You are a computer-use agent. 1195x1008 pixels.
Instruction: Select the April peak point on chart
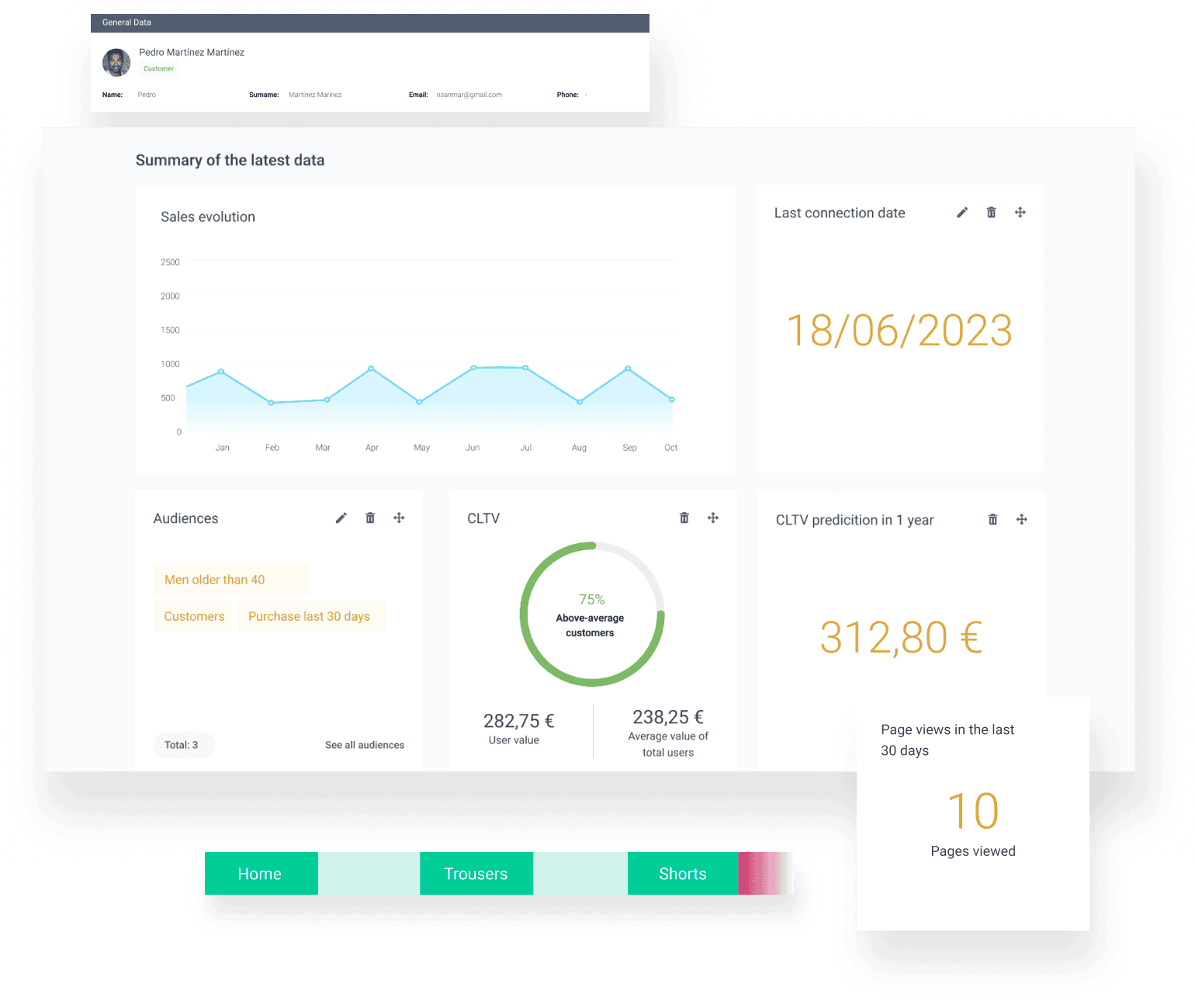click(x=371, y=369)
